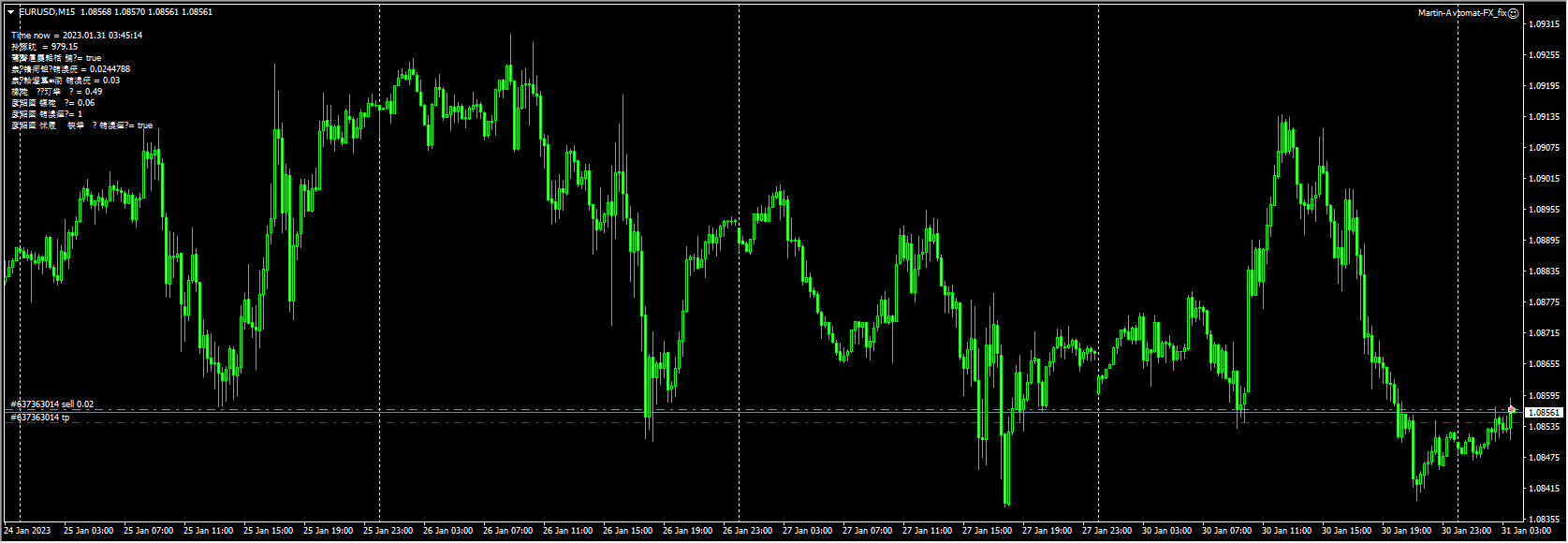Click the 26 Jan 19:00 time axis label
The image size is (1568, 543).
[x=688, y=531]
